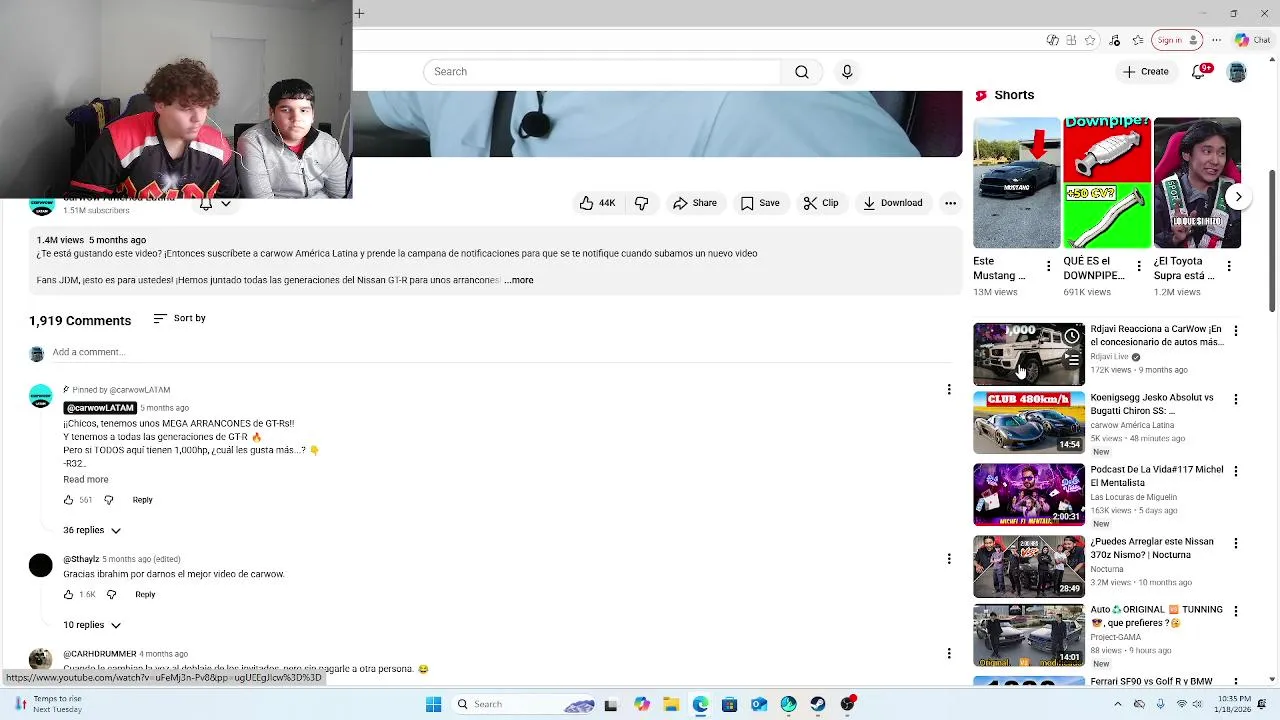
Task: Open Este Mustang short thumbnail
Action: [x=1017, y=183]
